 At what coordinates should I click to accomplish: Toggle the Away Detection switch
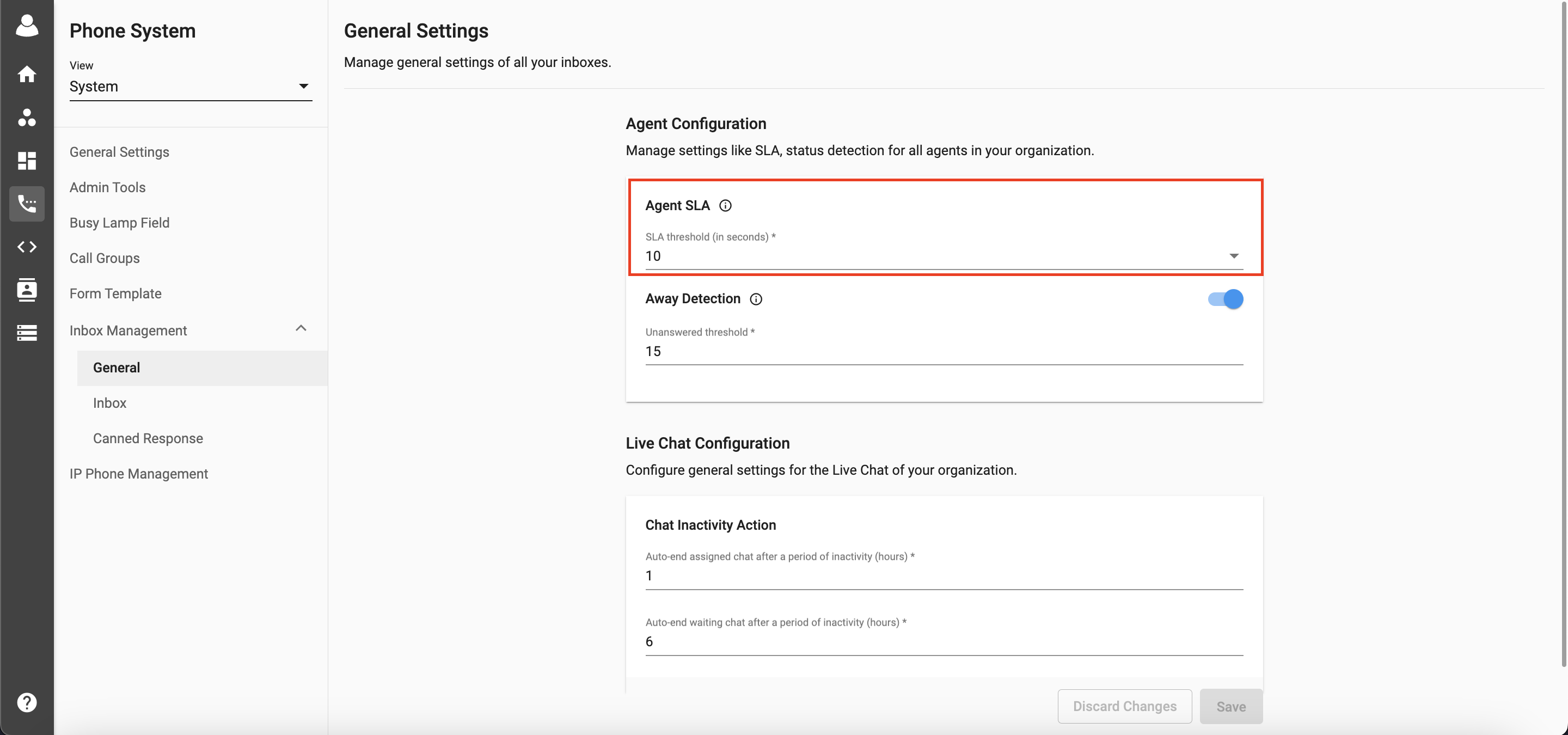(x=1226, y=299)
